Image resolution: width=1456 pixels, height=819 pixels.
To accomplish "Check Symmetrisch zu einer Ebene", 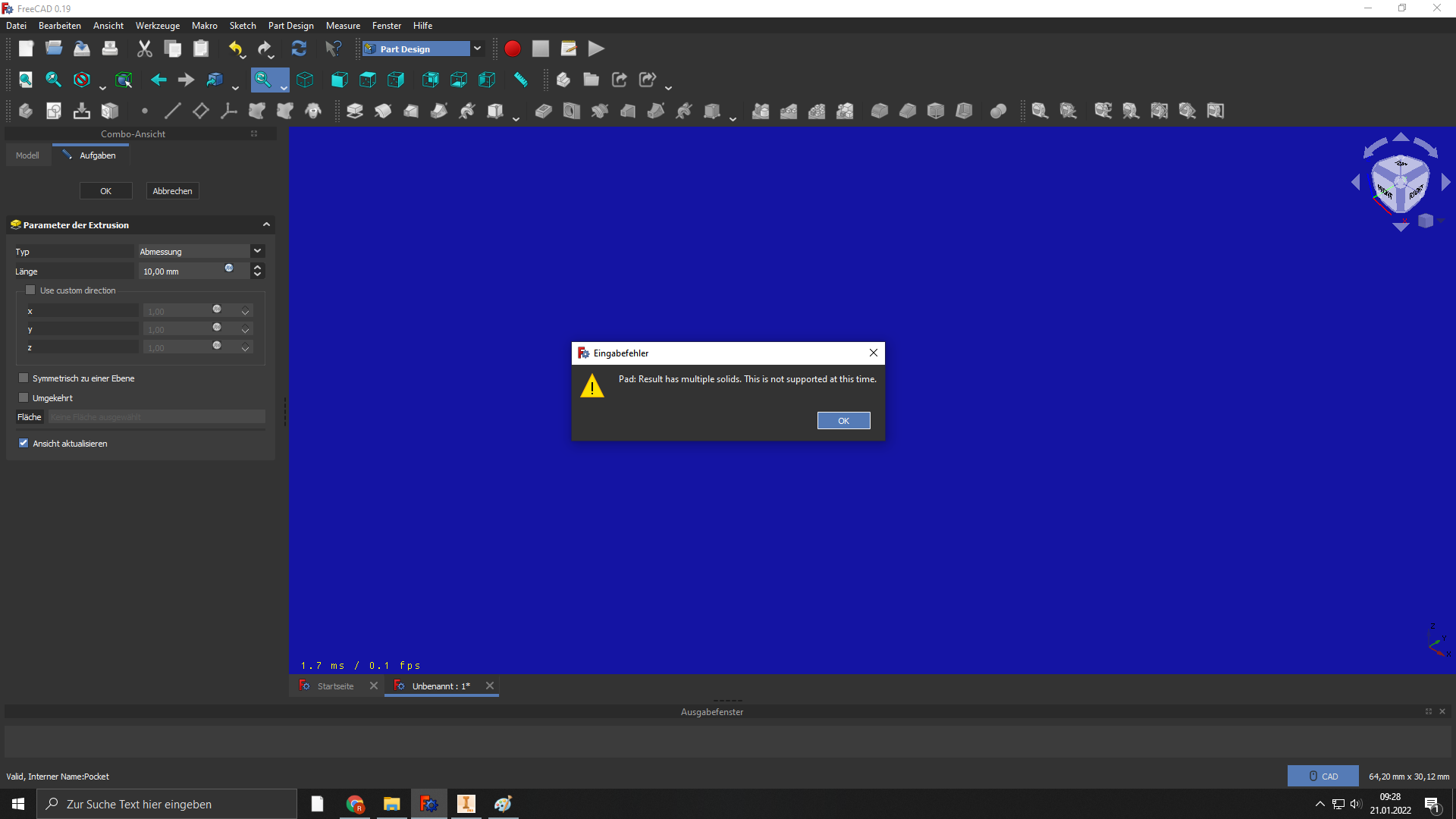I will point(24,378).
